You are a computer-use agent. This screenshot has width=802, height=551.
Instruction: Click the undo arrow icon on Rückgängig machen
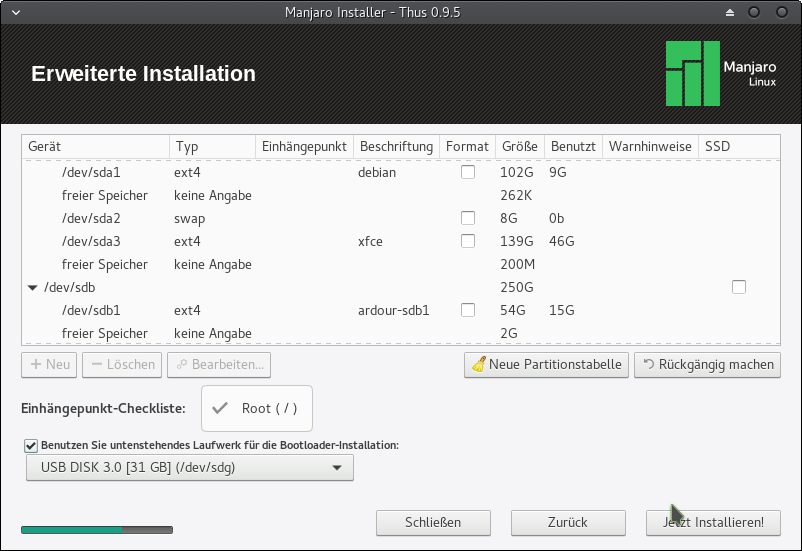(648, 365)
